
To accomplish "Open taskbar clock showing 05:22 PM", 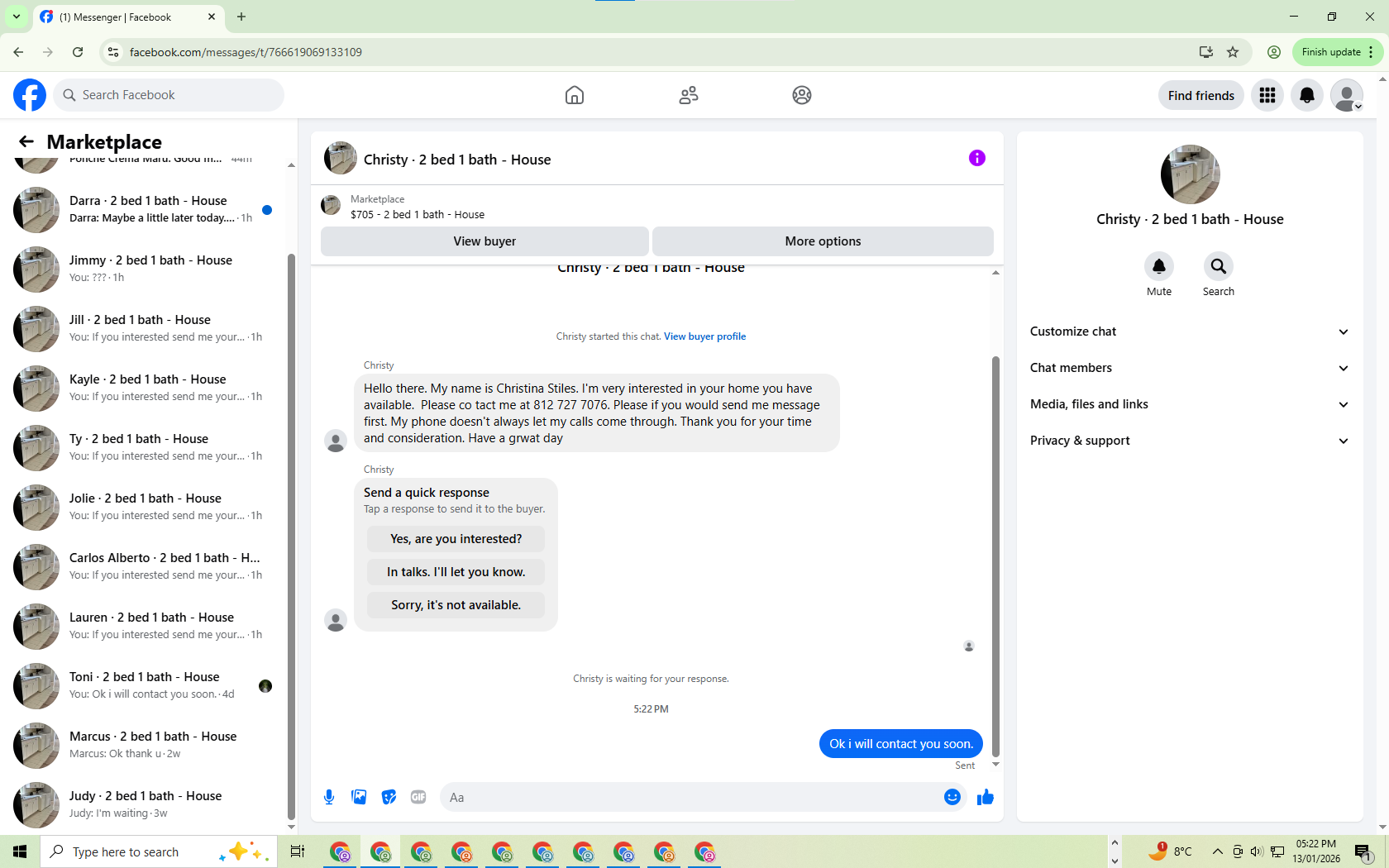I will (1316, 851).
